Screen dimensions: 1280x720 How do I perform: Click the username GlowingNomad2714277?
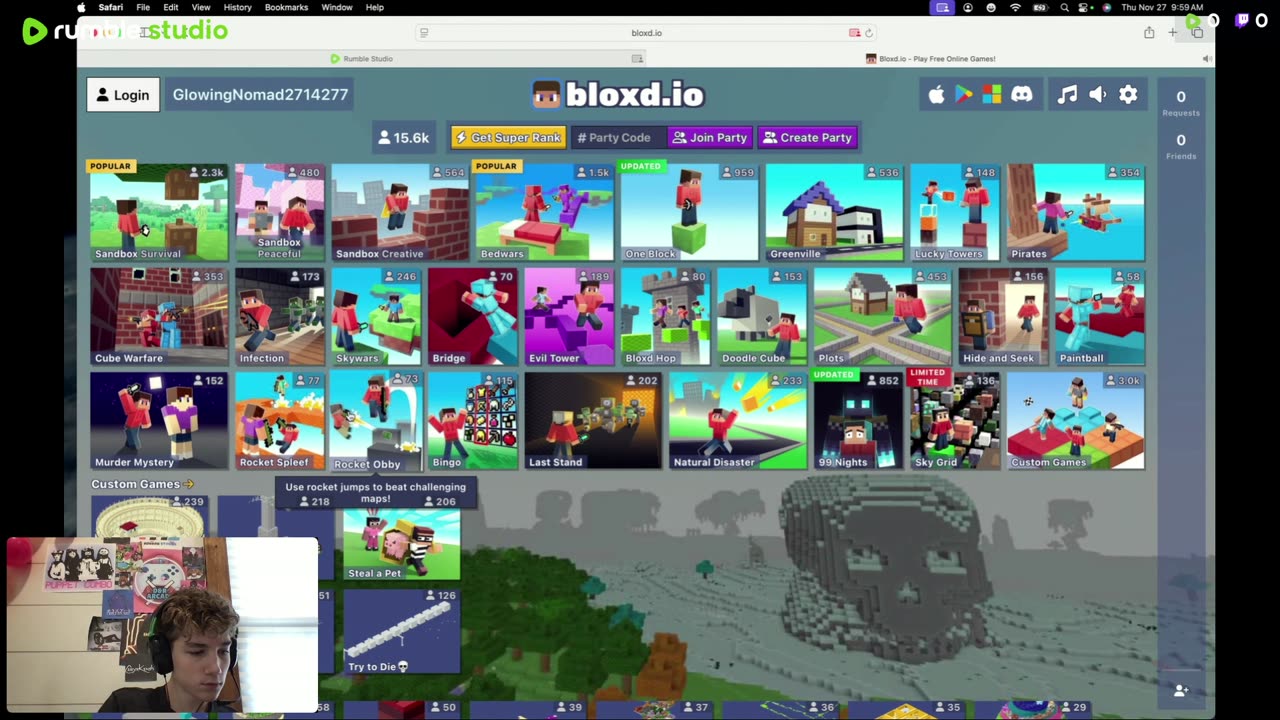[260, 95]
